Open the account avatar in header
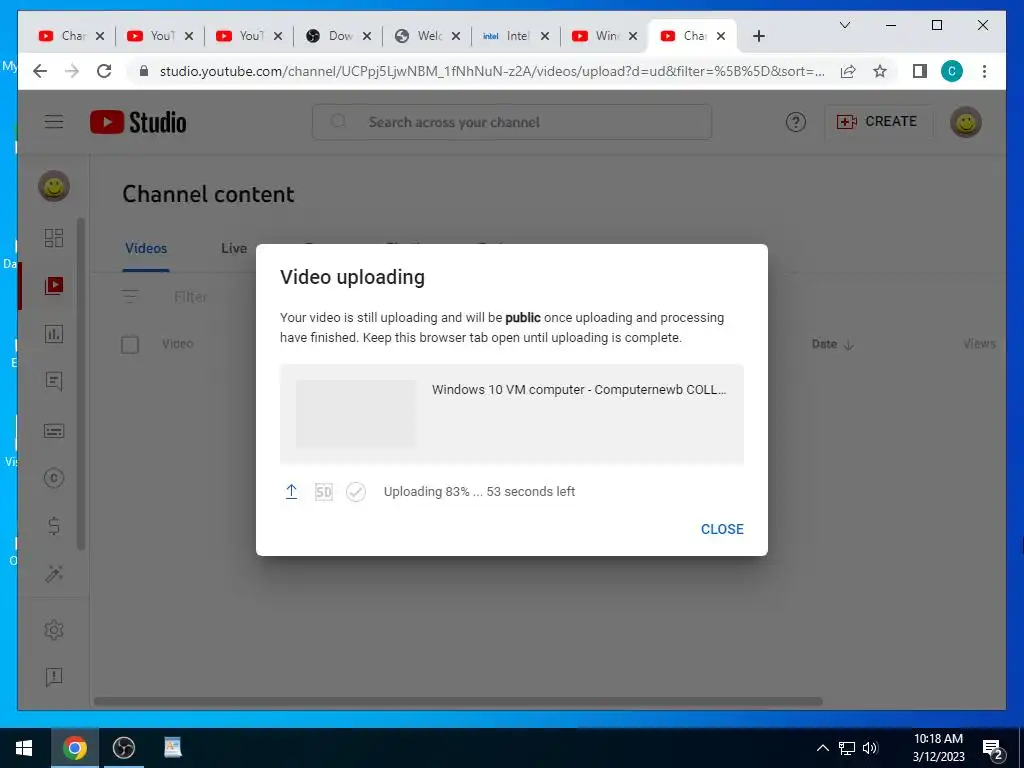Image resolution: width=1024 pixels, height=768 pixels. 966,122
